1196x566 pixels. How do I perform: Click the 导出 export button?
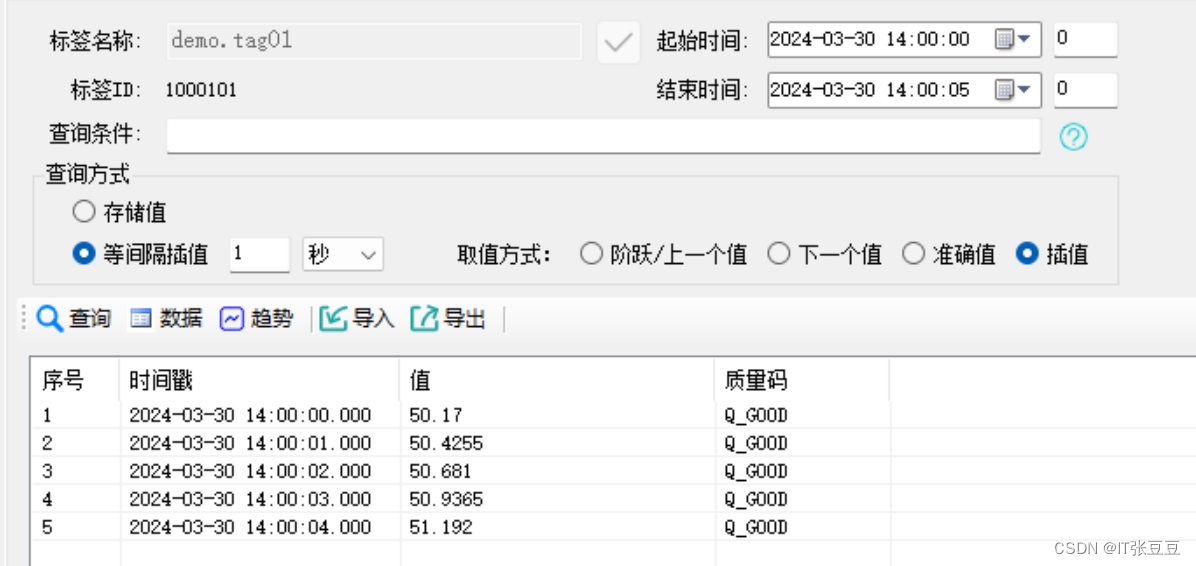point(448,318)
